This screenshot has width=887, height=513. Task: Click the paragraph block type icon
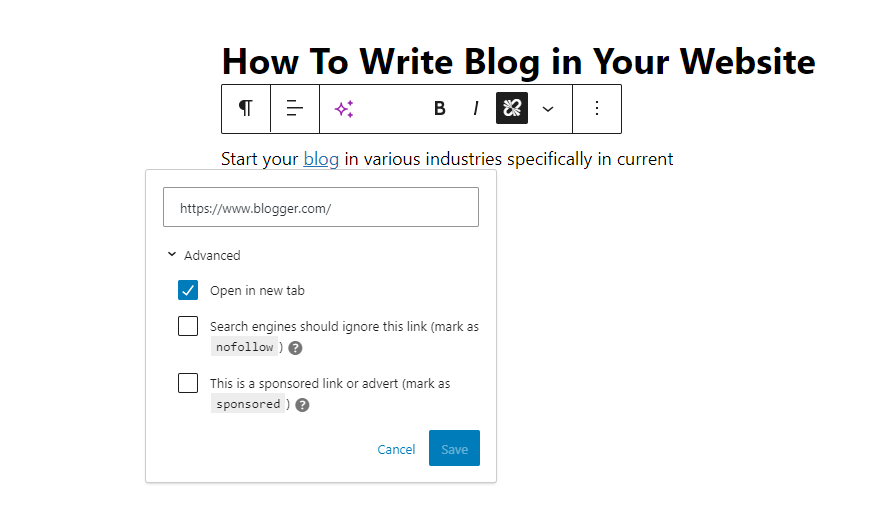click(x=246, y=109)
